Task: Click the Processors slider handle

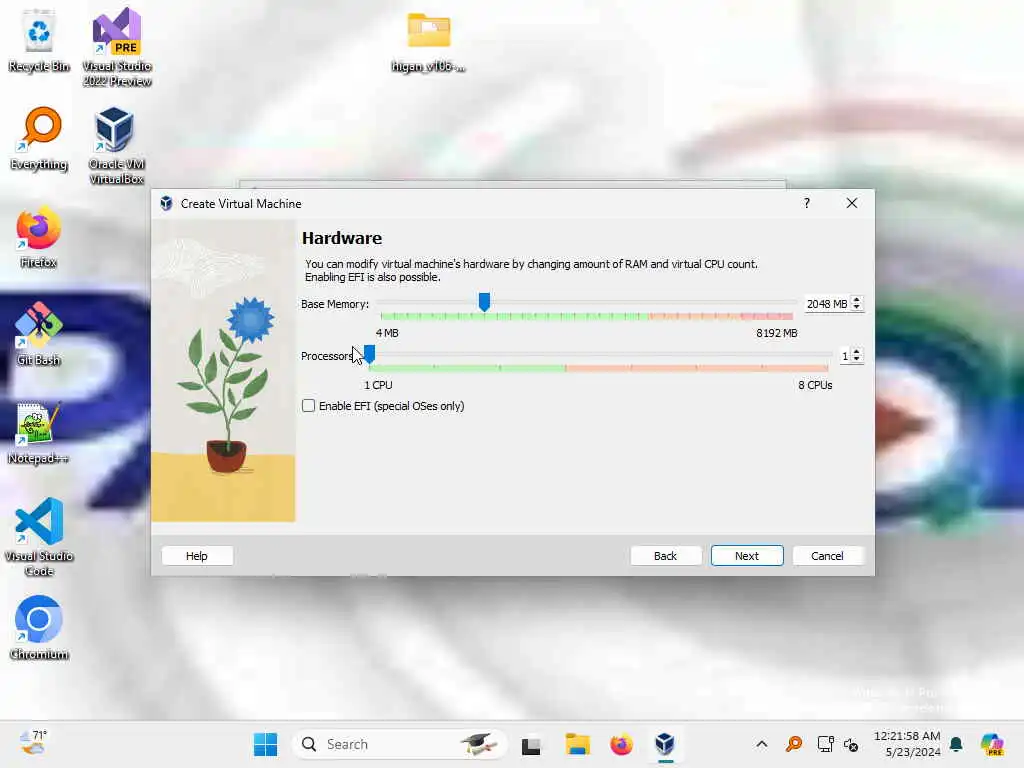Action: (369, 354)
